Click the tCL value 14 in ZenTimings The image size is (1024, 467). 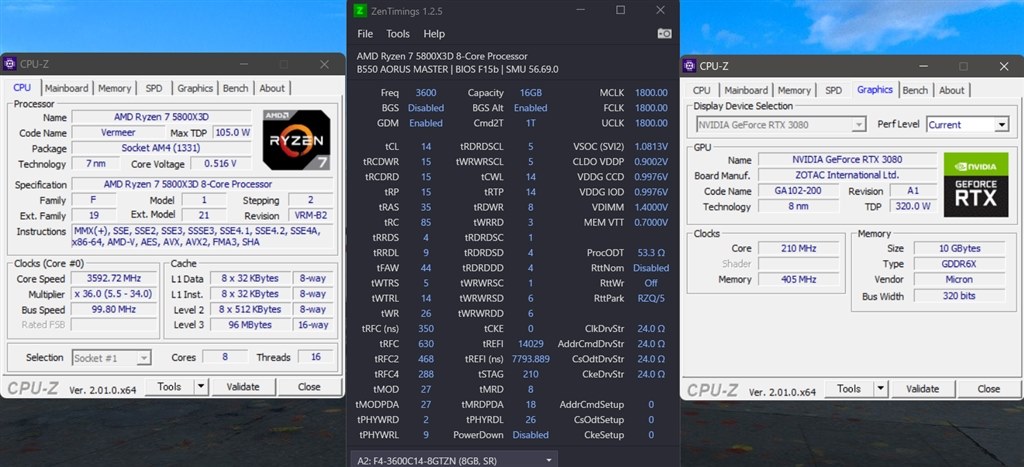pyautogui.click(x=426, y=146)
